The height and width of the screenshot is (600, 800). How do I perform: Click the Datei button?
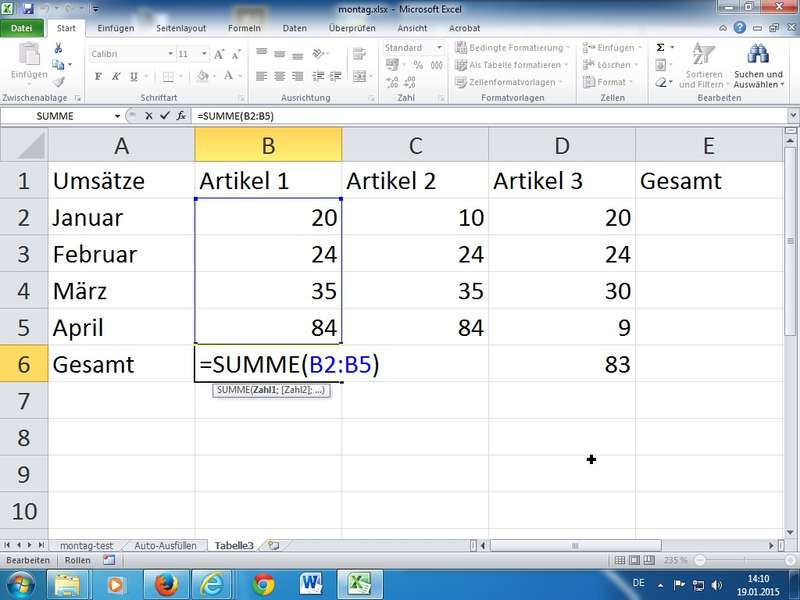[21, 29]
